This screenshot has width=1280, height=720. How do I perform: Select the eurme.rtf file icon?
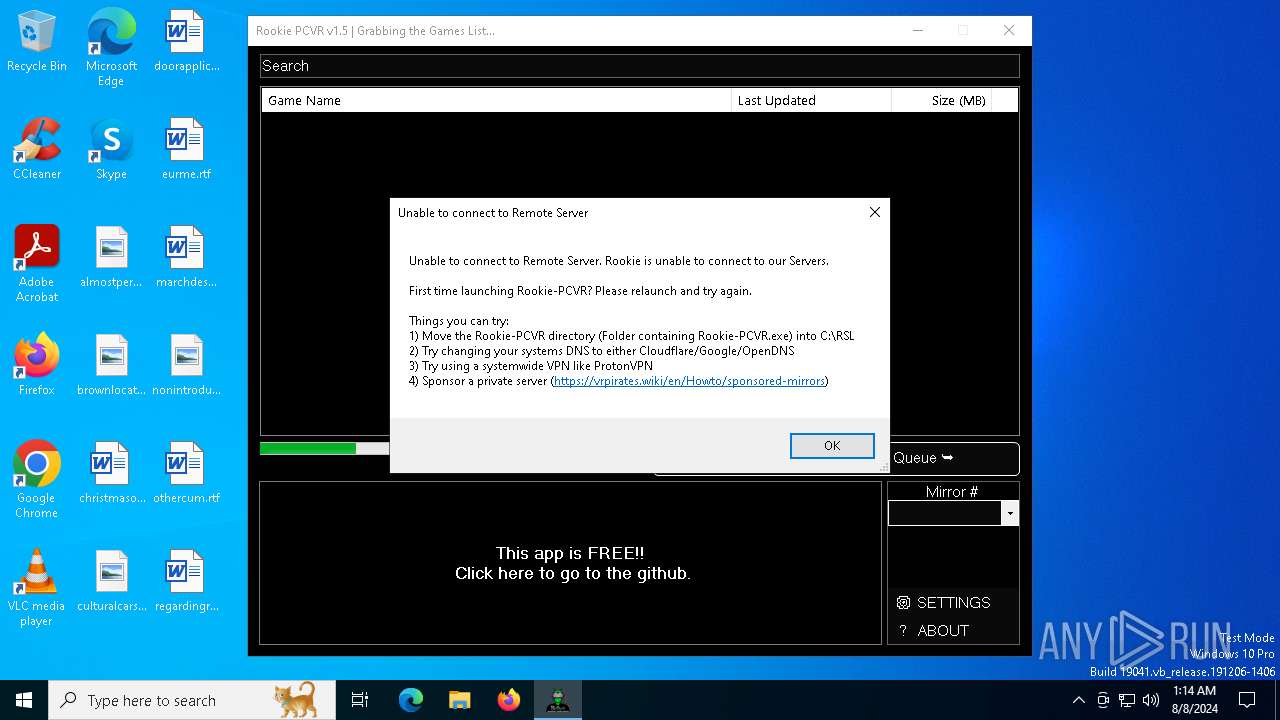point(186,150)
